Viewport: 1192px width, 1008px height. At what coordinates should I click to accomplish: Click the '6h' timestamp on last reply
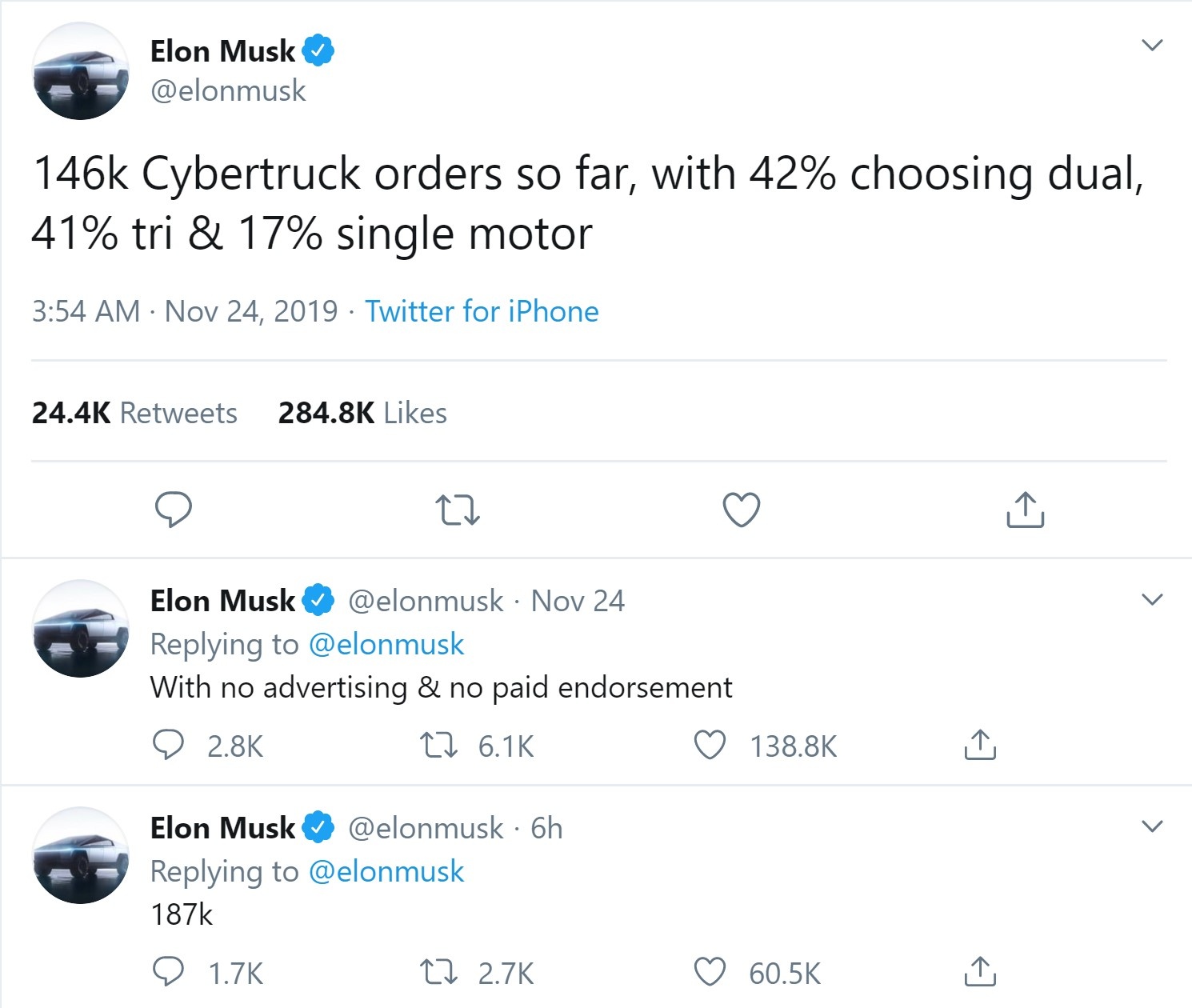[x=548, y=829]
